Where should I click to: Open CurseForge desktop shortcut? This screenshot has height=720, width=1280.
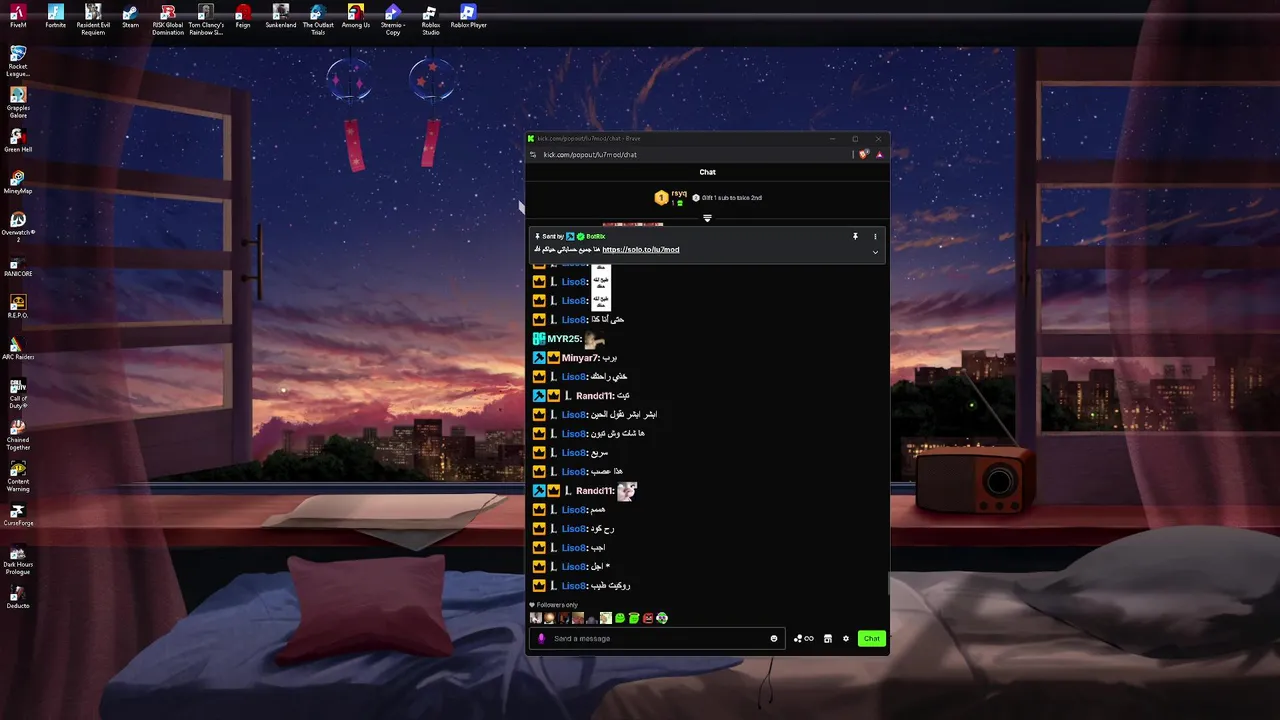18,515
